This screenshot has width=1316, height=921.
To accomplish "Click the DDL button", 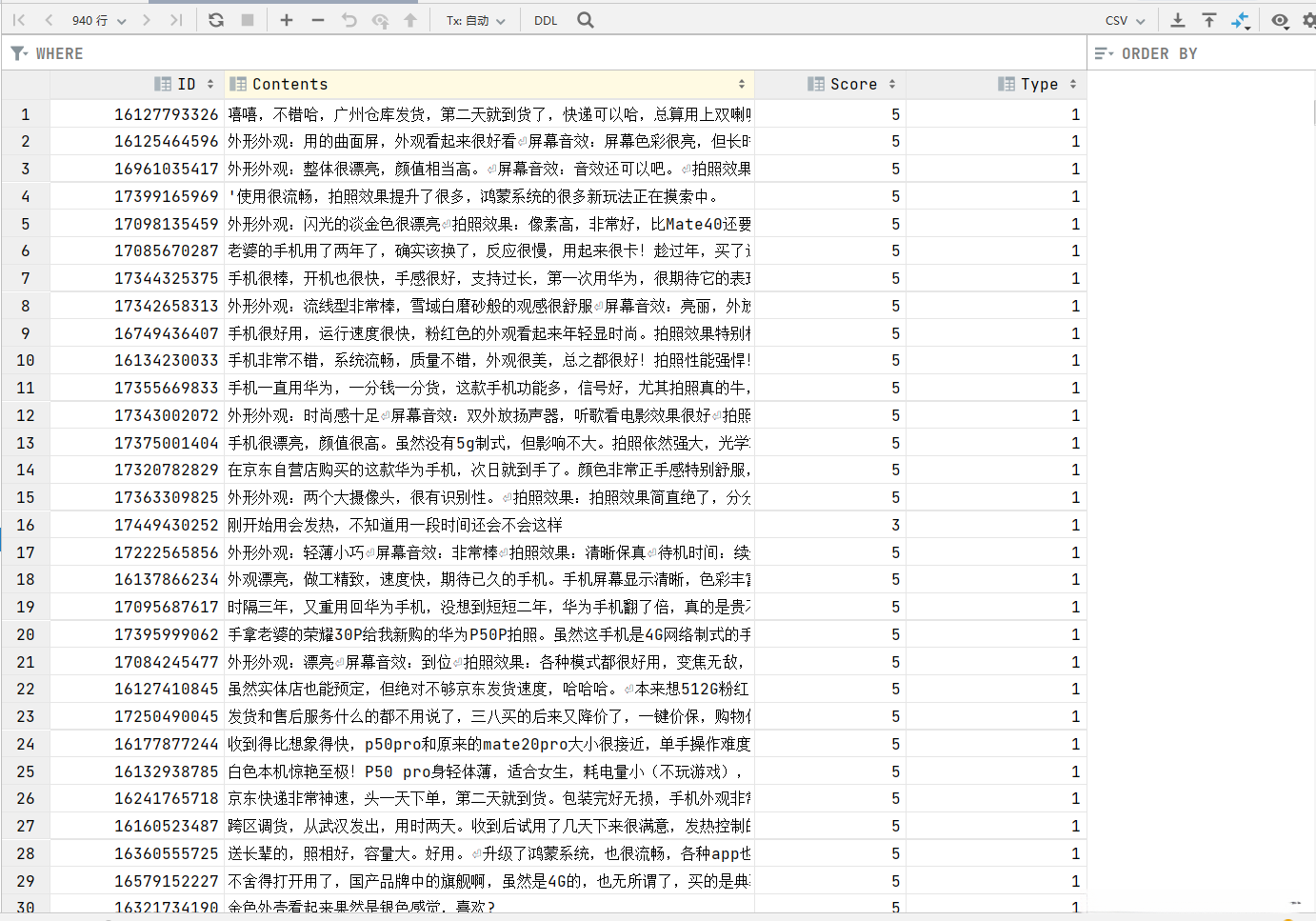I will [546, 20].
